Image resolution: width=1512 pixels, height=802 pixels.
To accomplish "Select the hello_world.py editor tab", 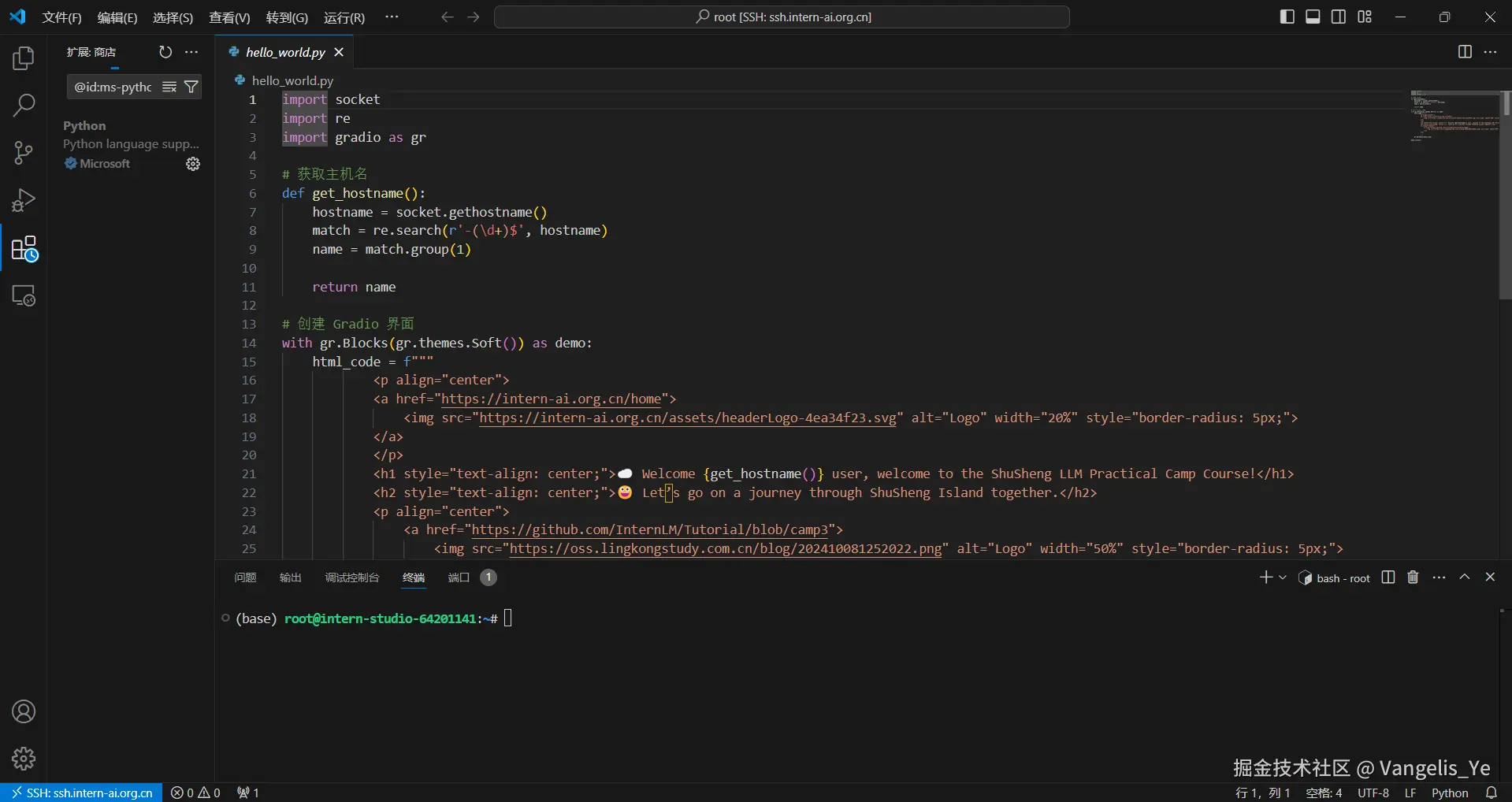I will tap(285, 52).
